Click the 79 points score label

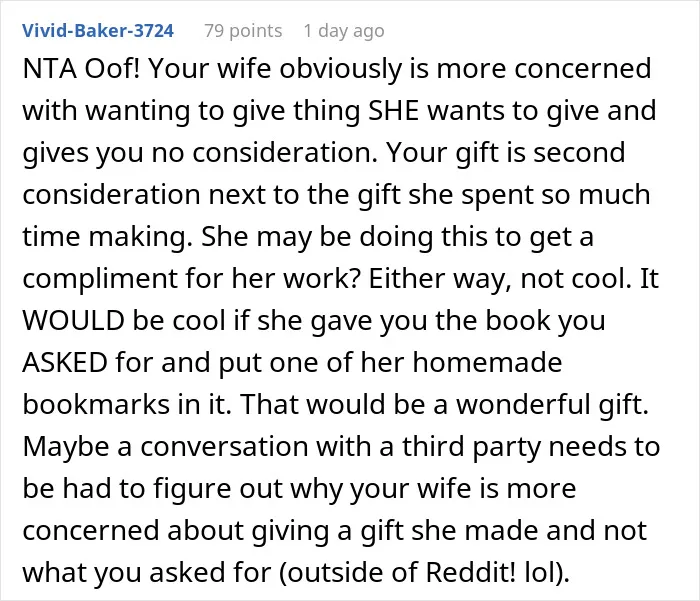pyautogui.click(x=243, y=31)
